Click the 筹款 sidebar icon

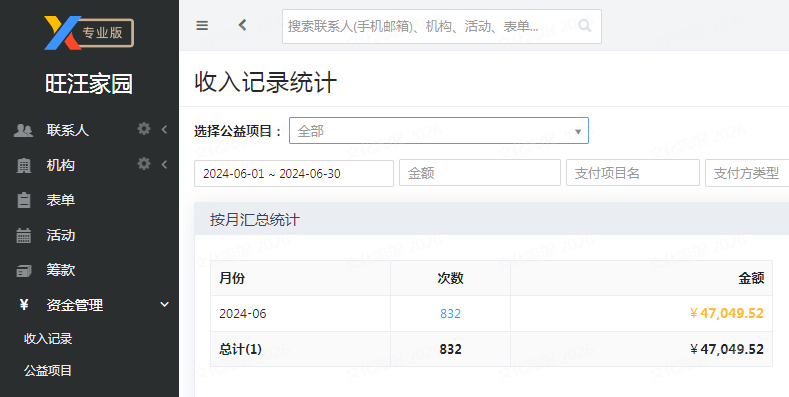point(24,271)
